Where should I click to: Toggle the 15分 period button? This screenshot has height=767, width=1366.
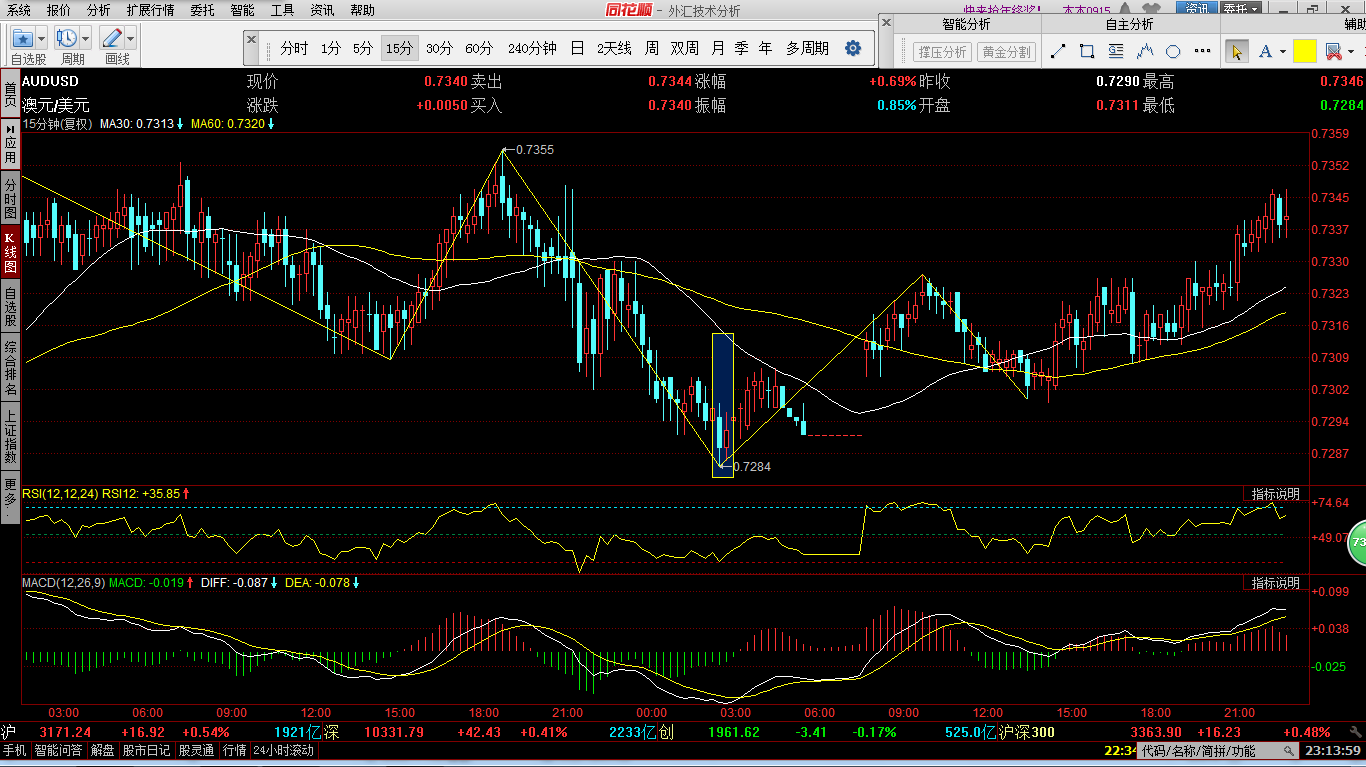399,48
